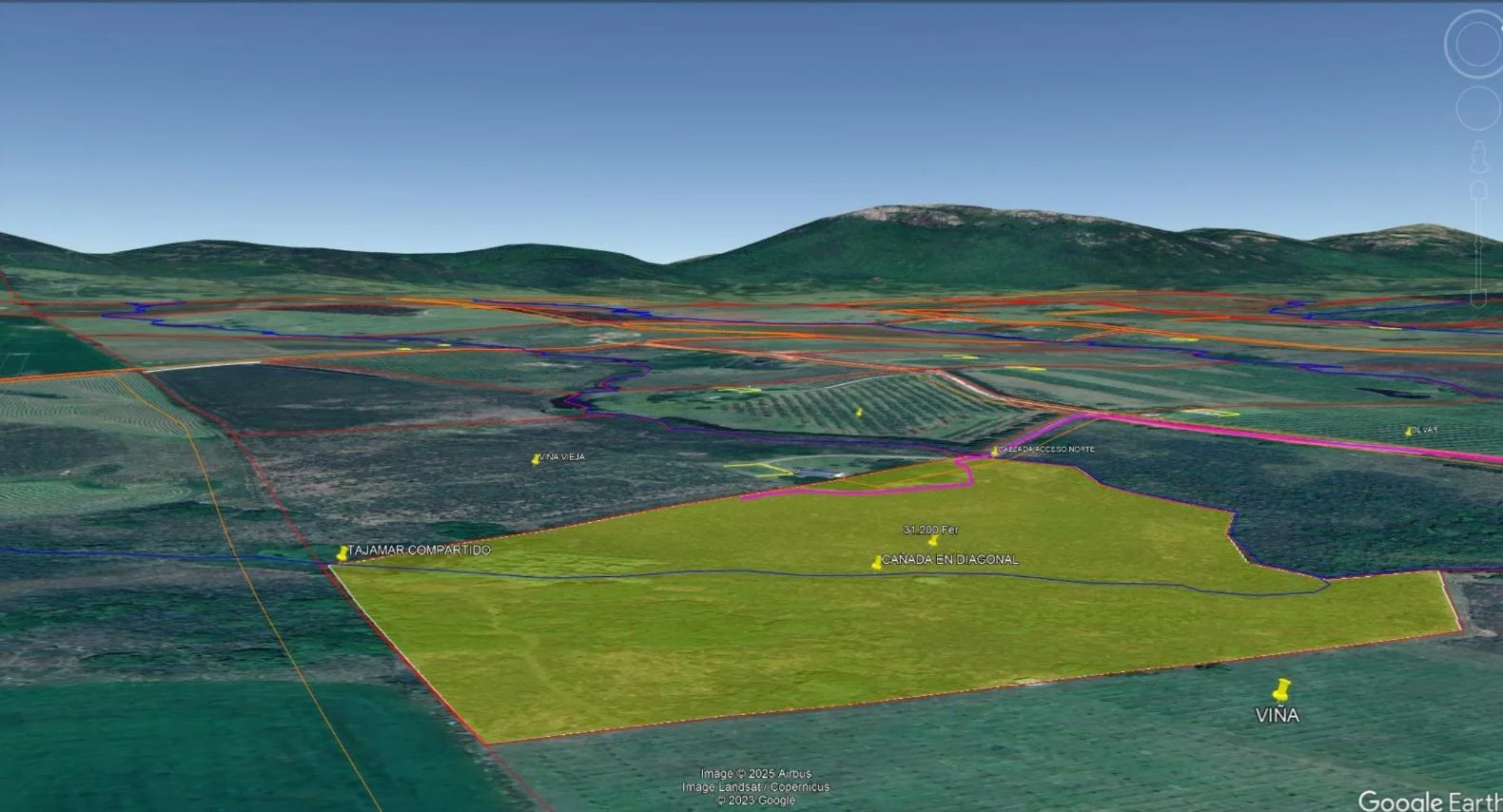Click the CALZADA ACCESO NORTE placemark
This screenshot has width=1503, height=812.
(x=995, y=451)
